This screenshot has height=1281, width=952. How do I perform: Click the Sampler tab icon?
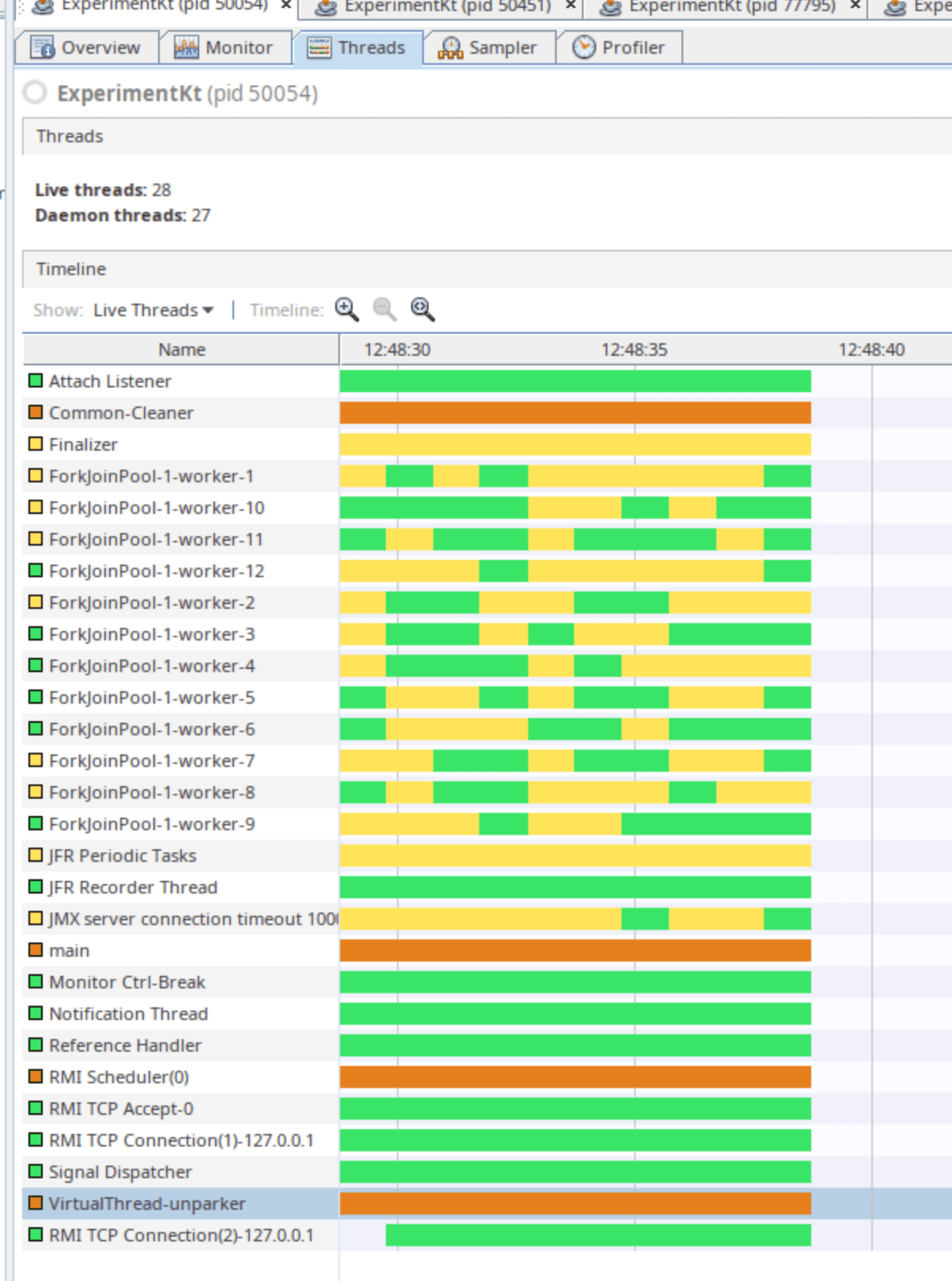click(x=450, y=48)
